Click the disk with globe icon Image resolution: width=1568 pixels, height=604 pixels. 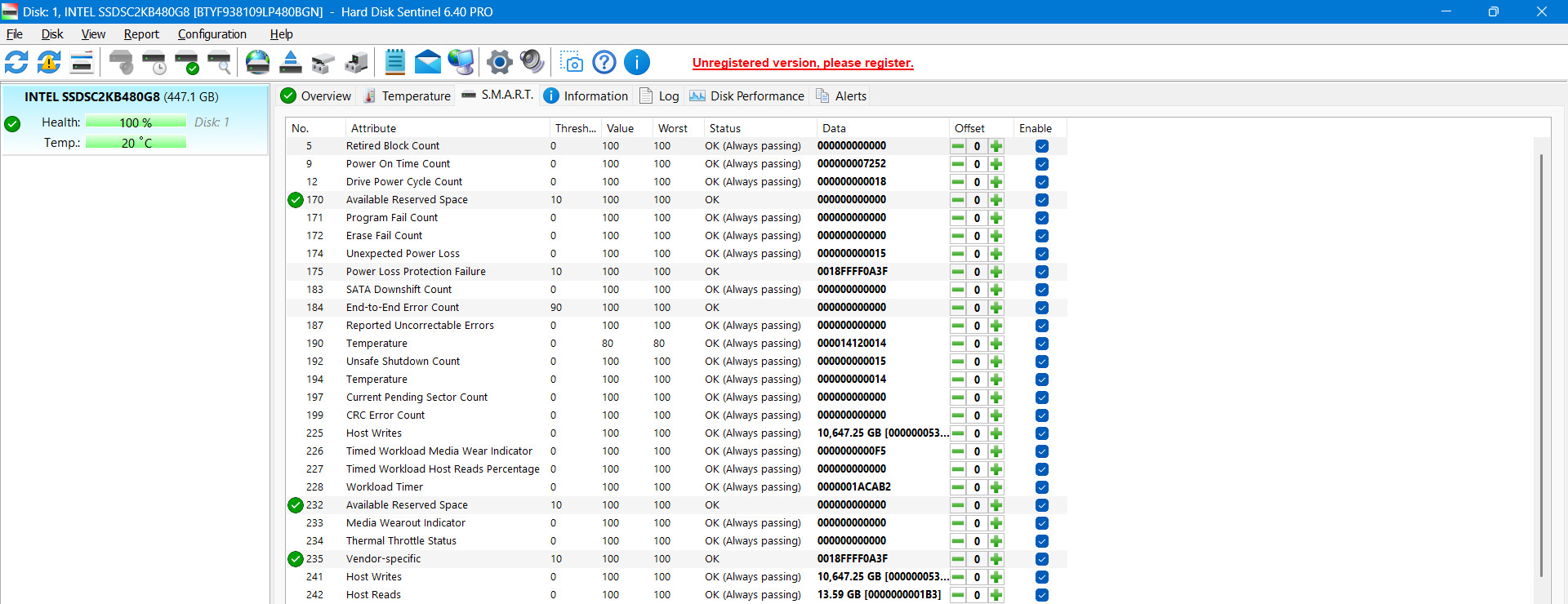point(257,62)
